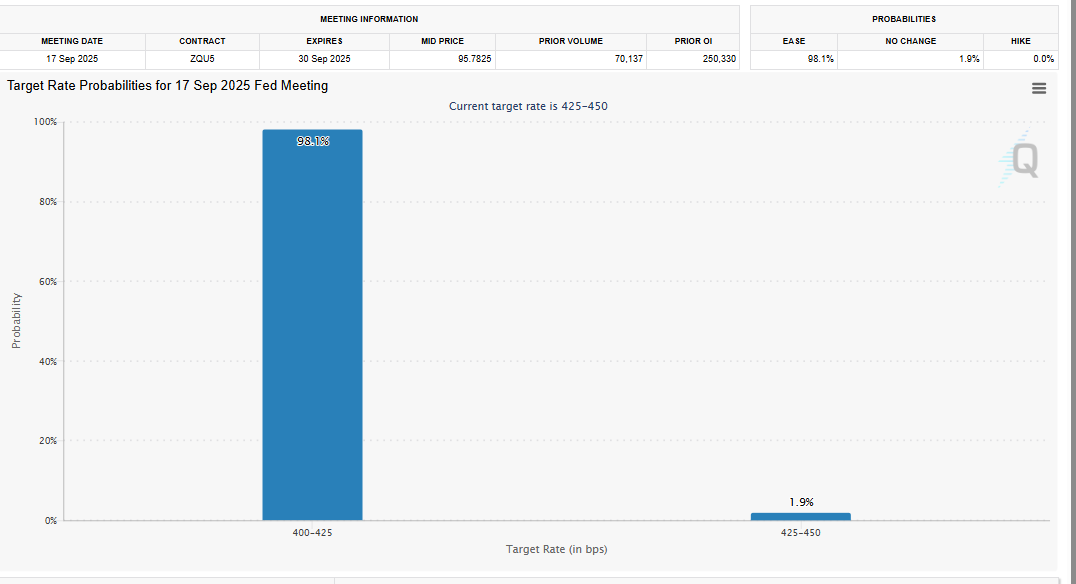1076x584 pixels.
Task: Click the 'Target Rate (in bps)' axis title
Action: [x=556, y=549]
